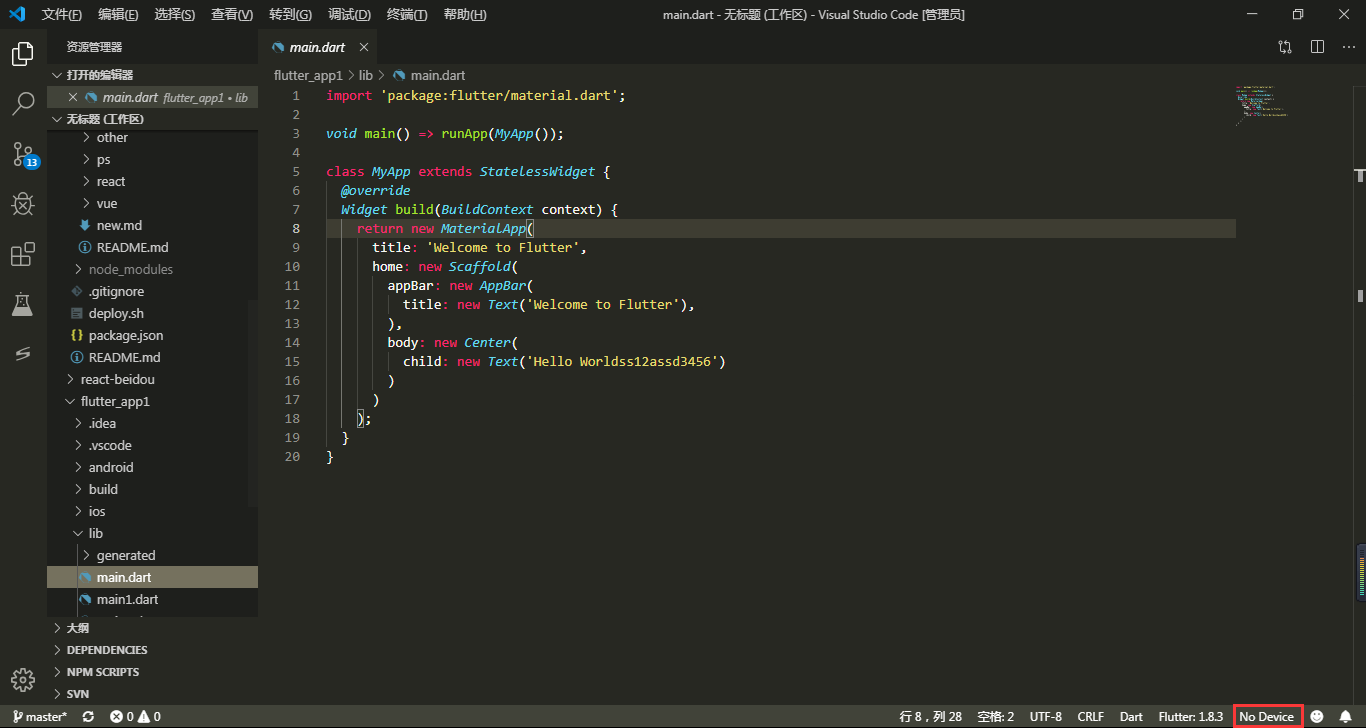The height and width of the screenshot is (728, 1366).
Task: Click No Device in status bar
Action: (x=1266, y=716)
